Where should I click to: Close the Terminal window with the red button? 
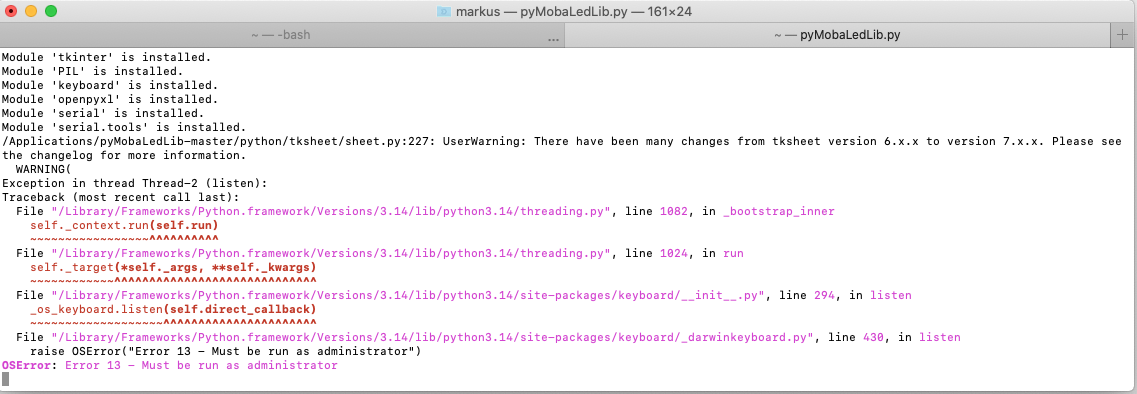[12, 11]
